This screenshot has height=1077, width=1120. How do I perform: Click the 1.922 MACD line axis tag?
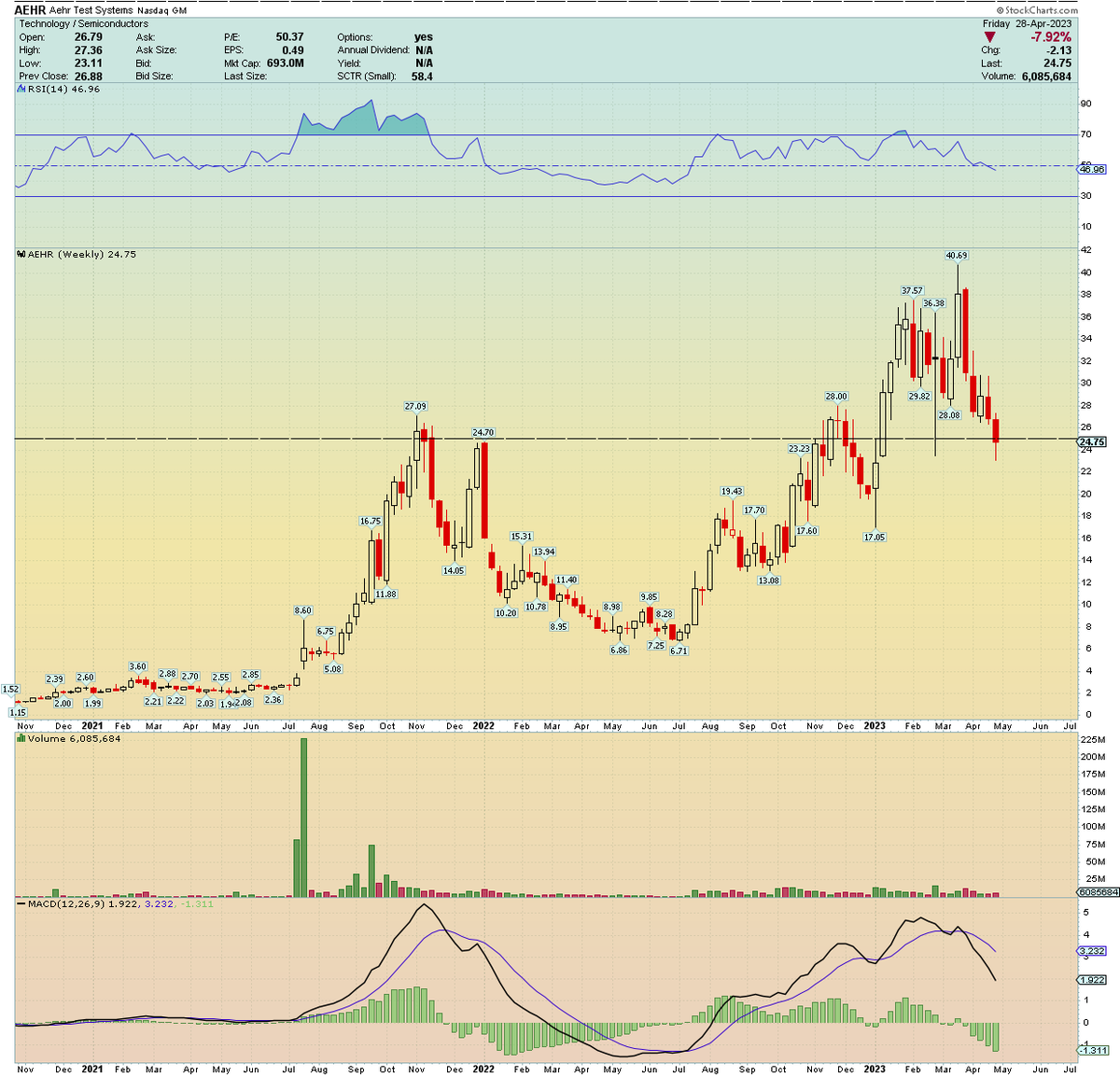tap(1093, 980)
